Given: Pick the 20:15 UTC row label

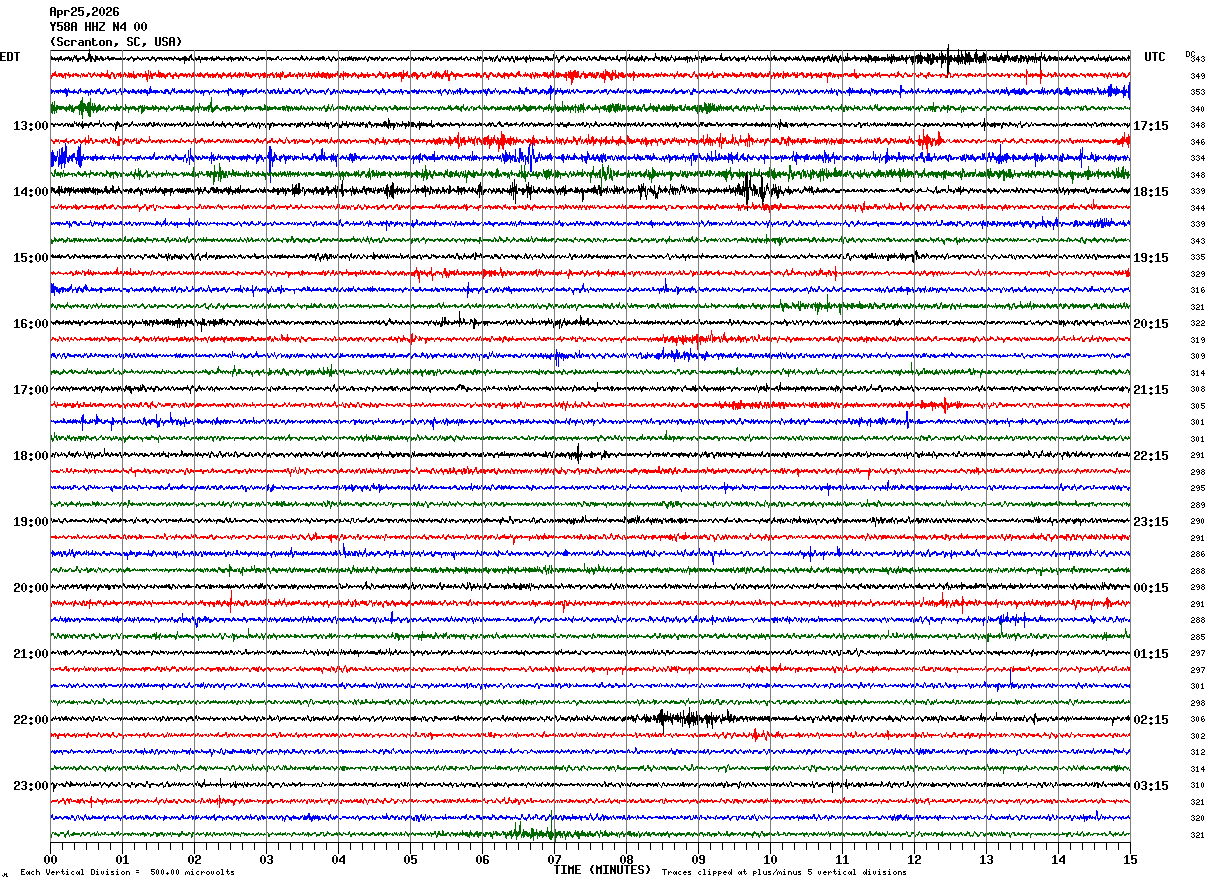Looking at the screenshot, I should coord(1151,323).
